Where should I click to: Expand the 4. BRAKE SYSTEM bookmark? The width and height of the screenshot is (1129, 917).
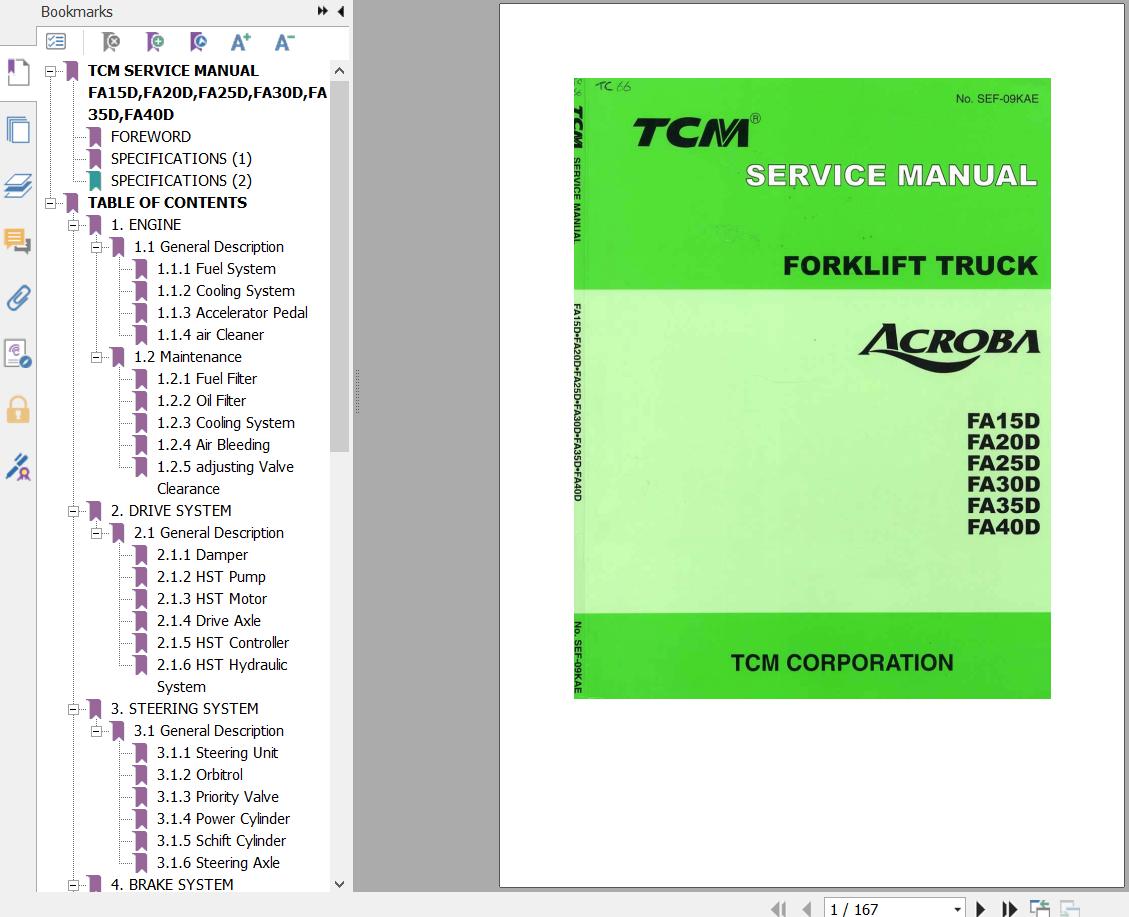click(x=73, y=885)
